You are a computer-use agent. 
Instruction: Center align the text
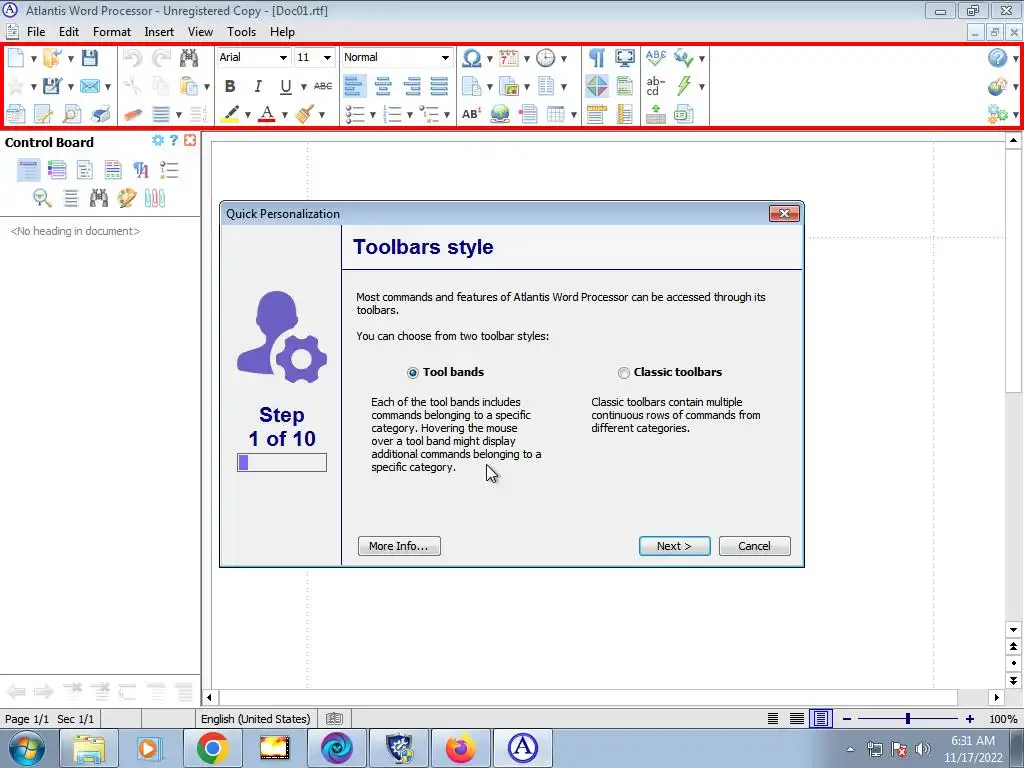(383, 86)
